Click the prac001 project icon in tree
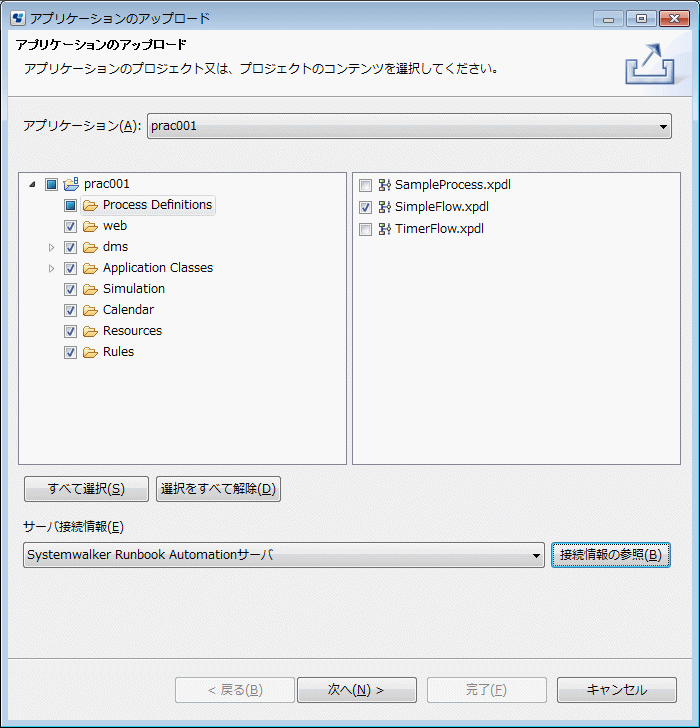 [71, 184]
